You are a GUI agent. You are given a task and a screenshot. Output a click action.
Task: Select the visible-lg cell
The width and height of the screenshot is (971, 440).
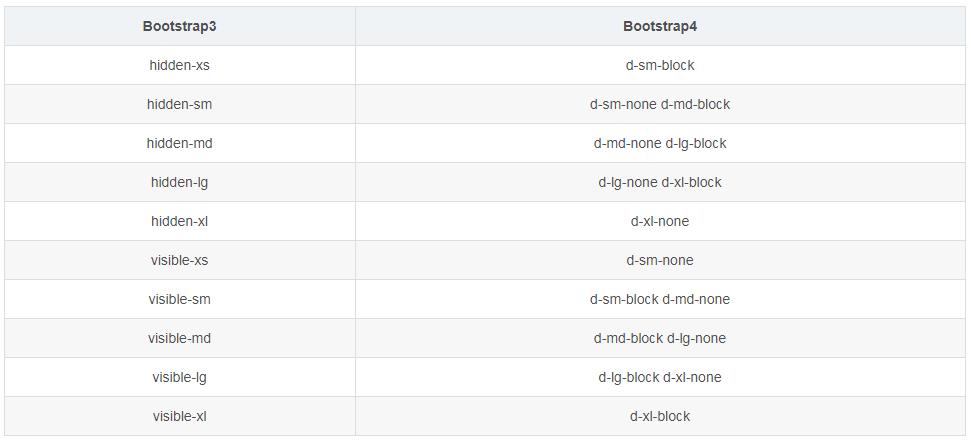point(180,377)
